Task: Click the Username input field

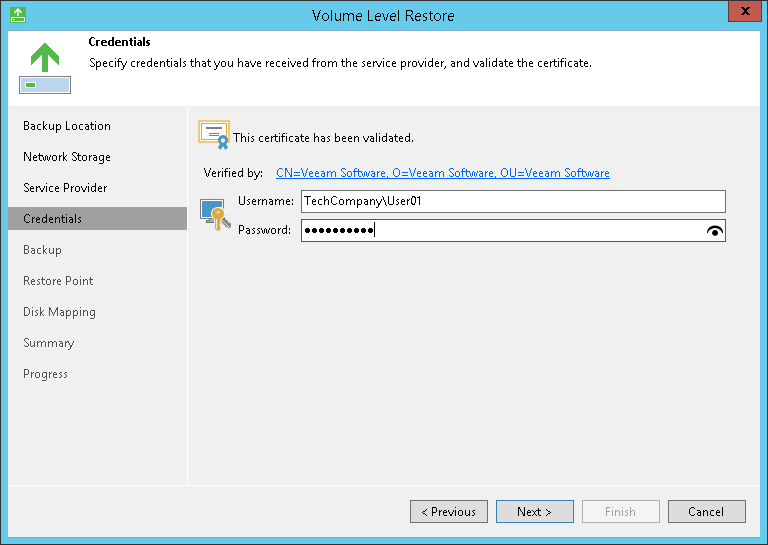Action: click(x=513, y=202)
